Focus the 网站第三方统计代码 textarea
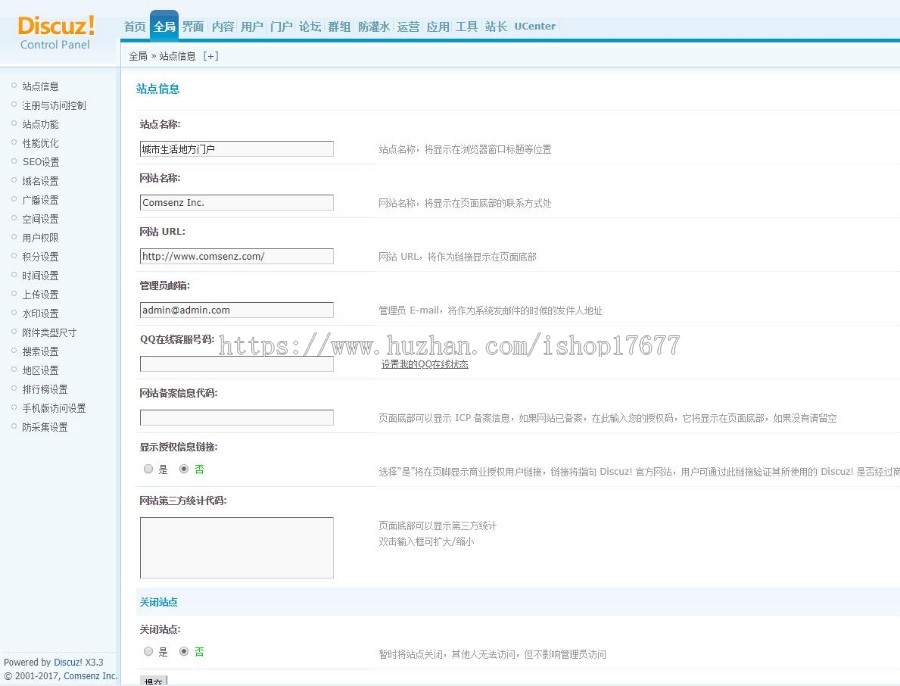The width and height of the screenshot is (900, 686). coord(236,548)
